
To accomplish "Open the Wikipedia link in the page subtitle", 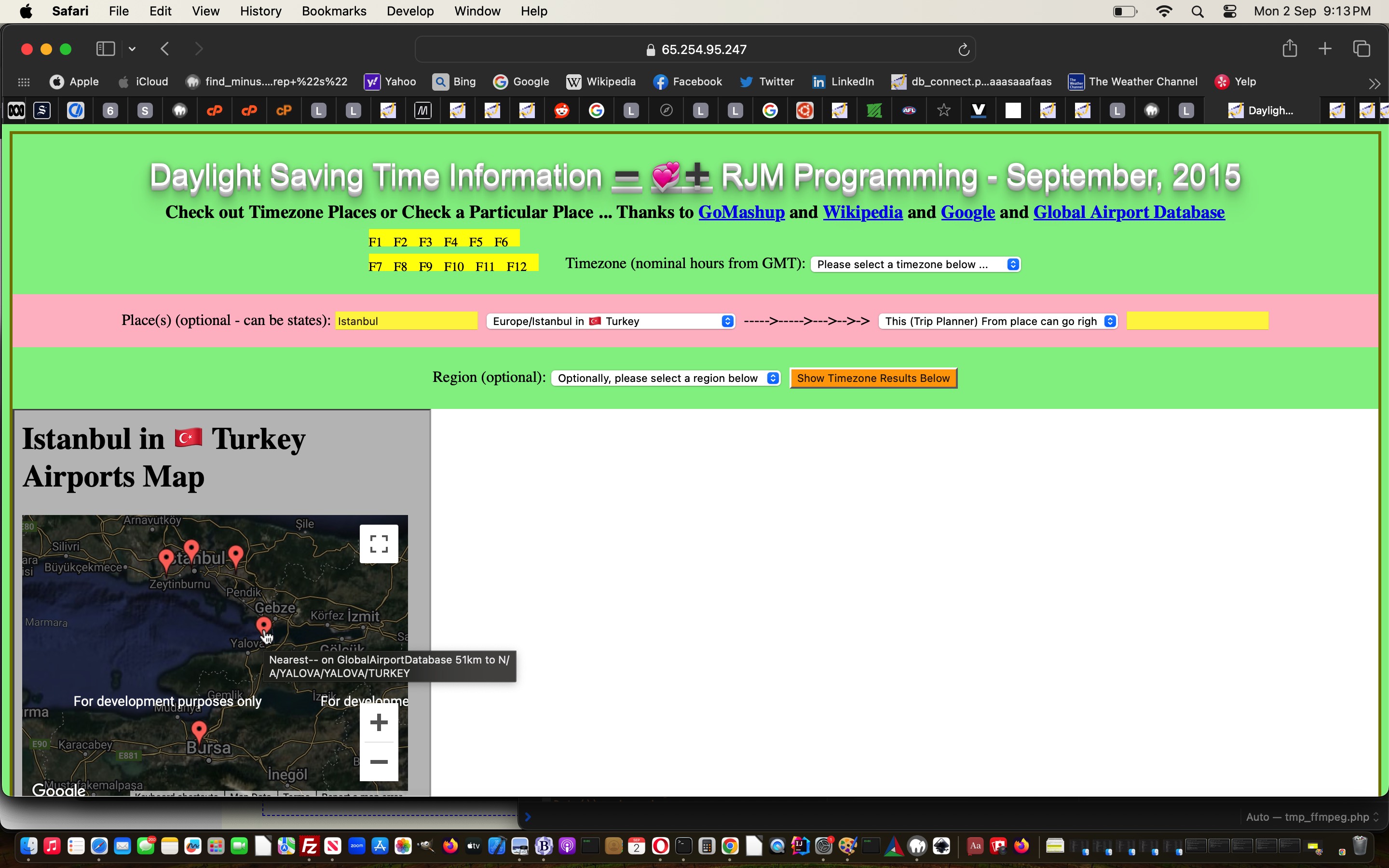I will (863, 212).
